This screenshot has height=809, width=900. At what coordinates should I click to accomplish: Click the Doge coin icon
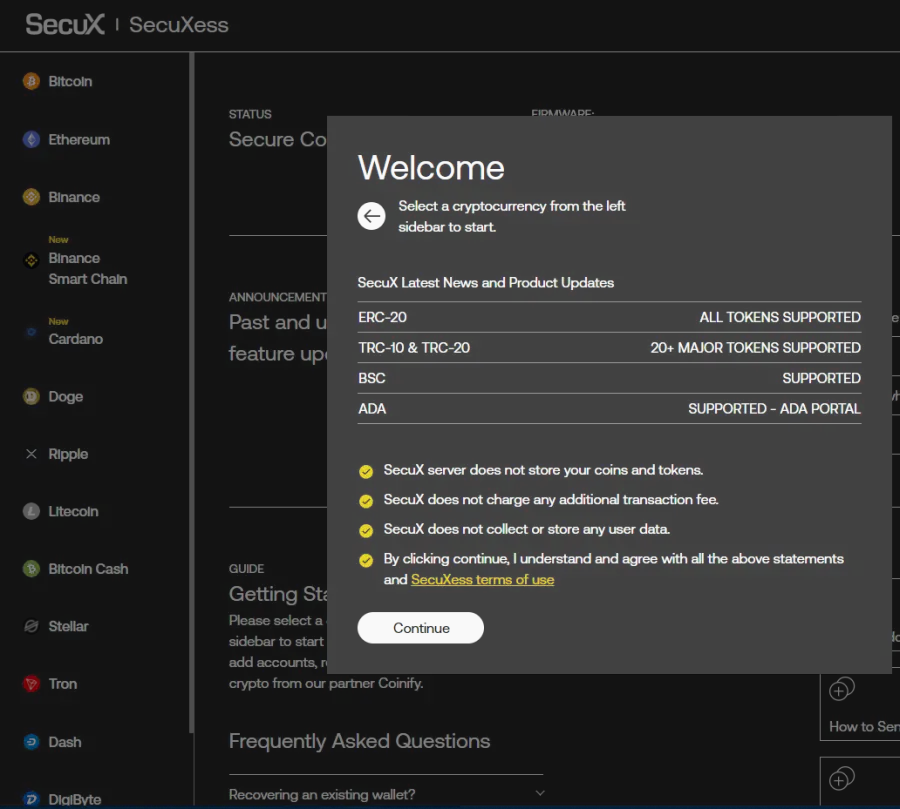(x=31, y=397)
